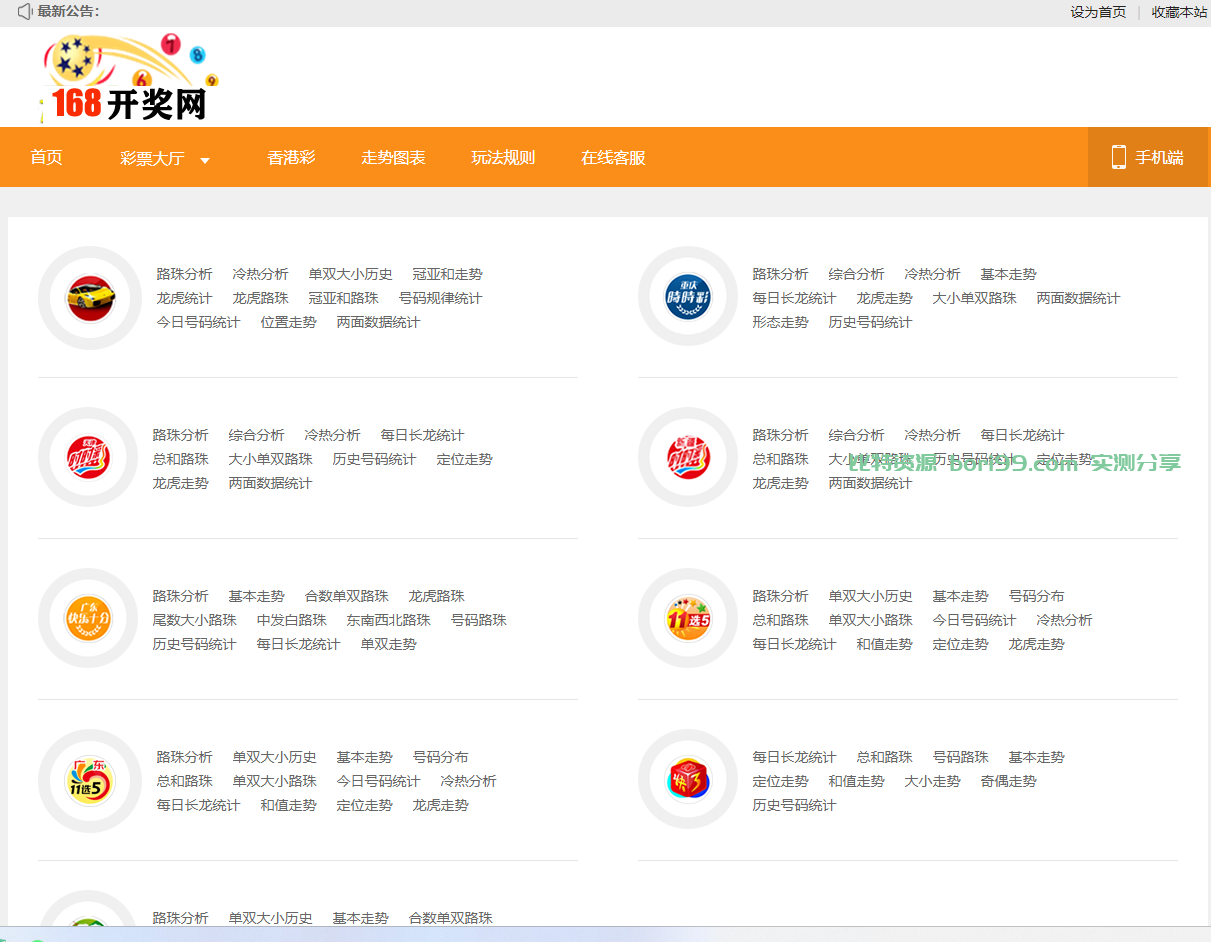
Task: Open the 号码规律统计 link
Action: coord(440,298)
